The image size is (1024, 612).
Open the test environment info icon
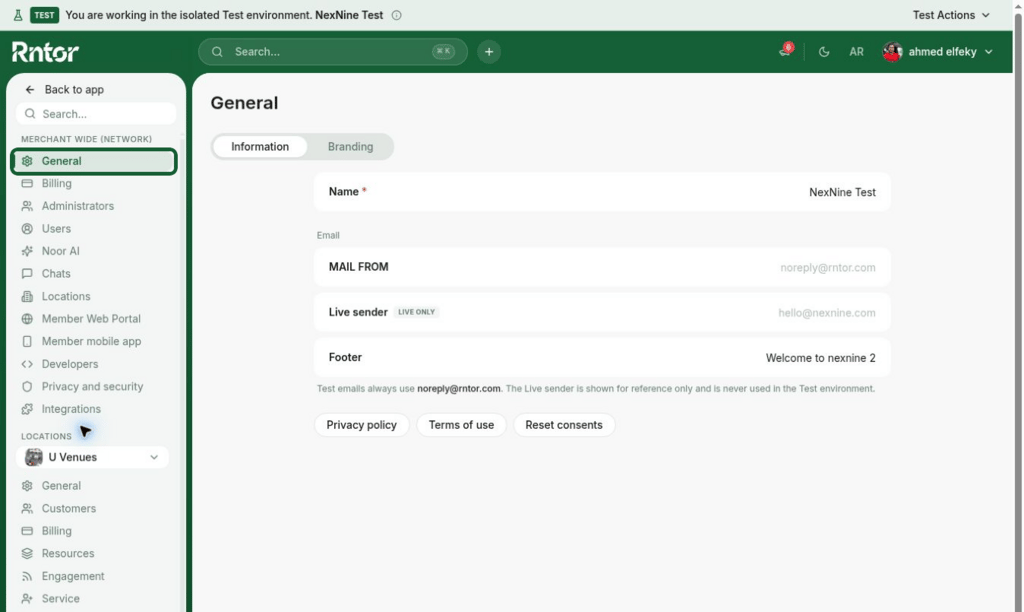[396, 15]
